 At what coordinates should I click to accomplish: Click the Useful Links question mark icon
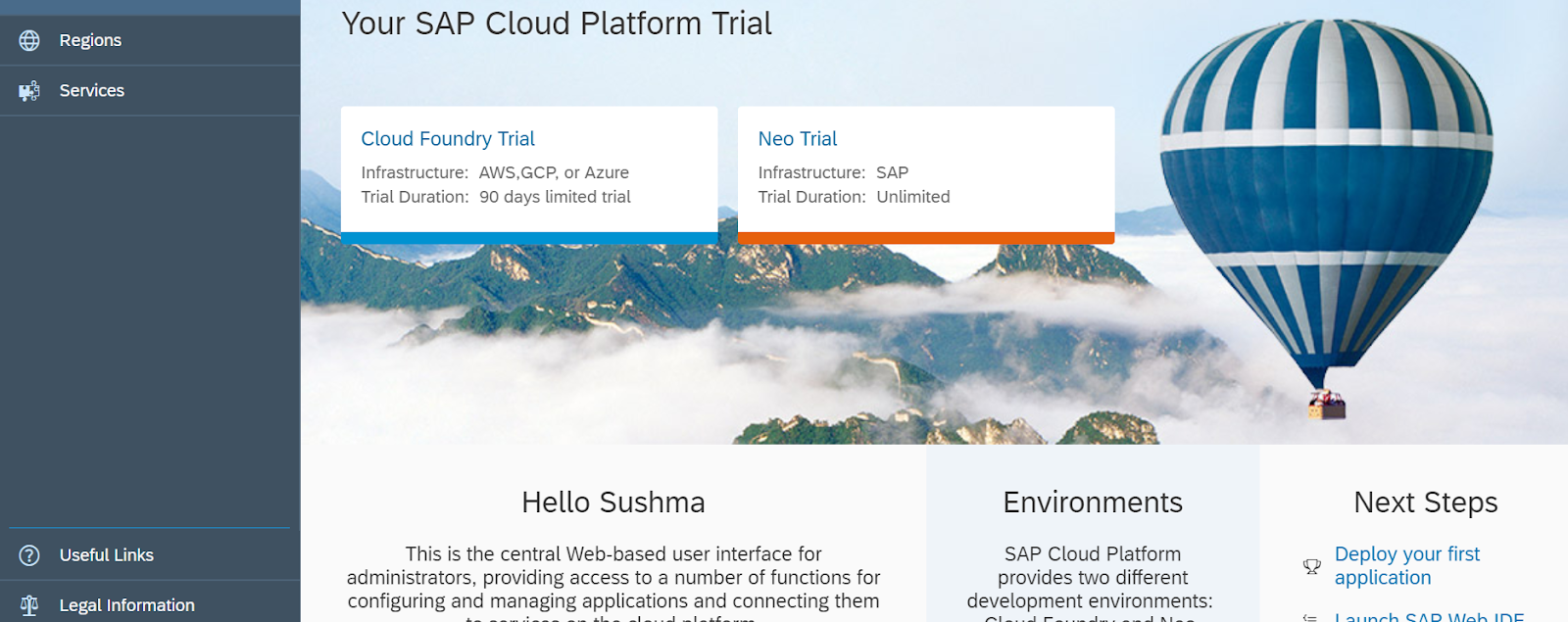(x=29, y=555)
